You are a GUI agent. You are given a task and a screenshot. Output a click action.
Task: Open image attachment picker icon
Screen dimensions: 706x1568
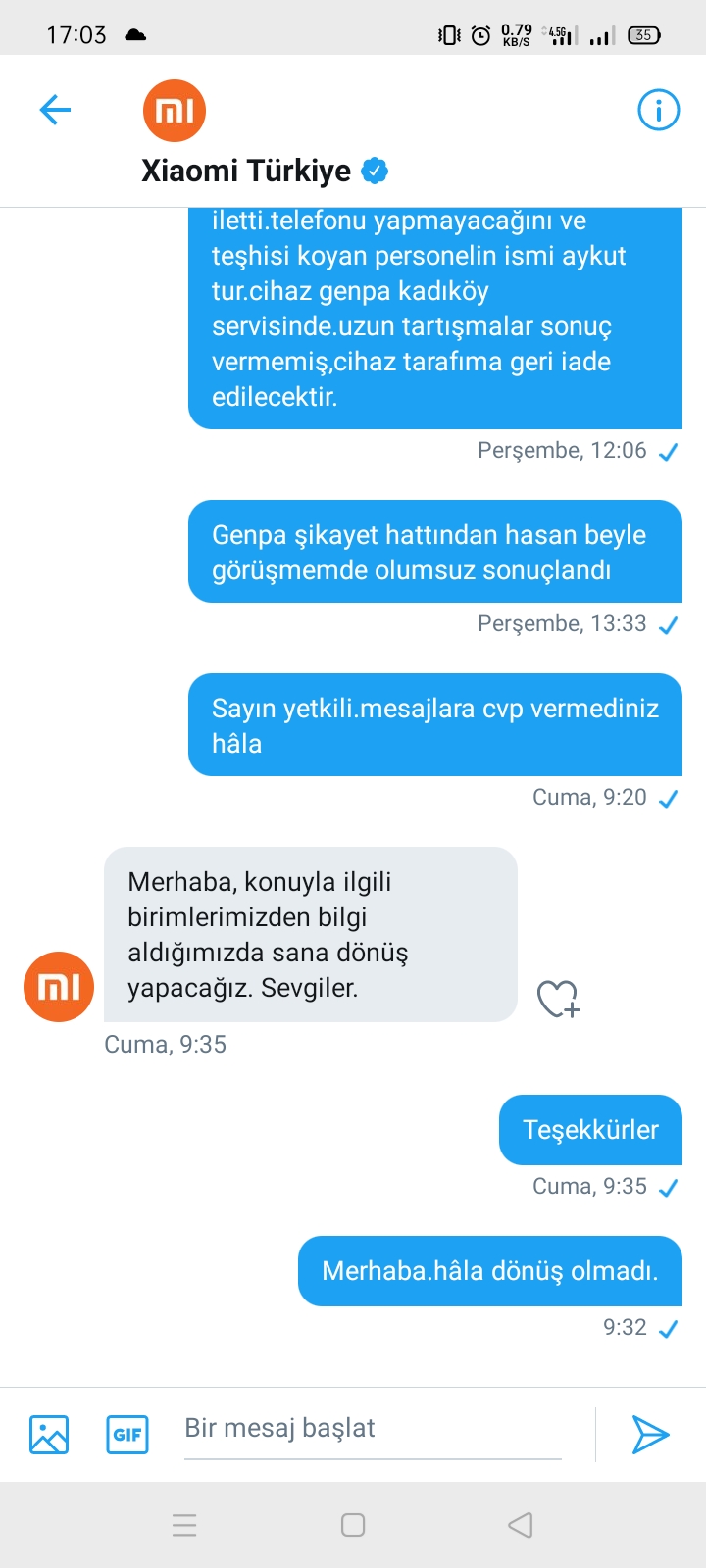click(x=49, y=1435)
